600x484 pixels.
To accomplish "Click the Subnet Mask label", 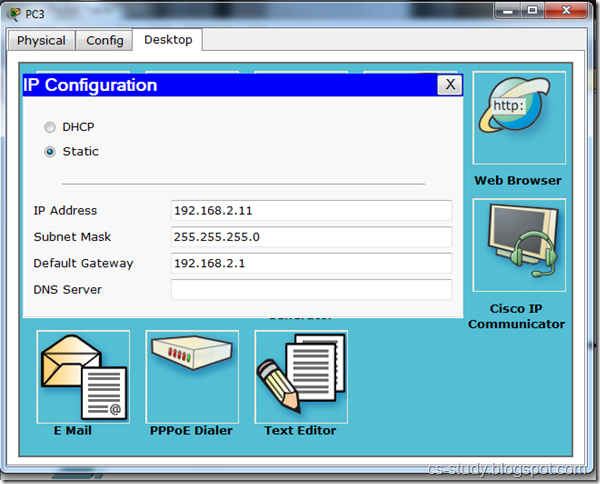I will [72, 237].
